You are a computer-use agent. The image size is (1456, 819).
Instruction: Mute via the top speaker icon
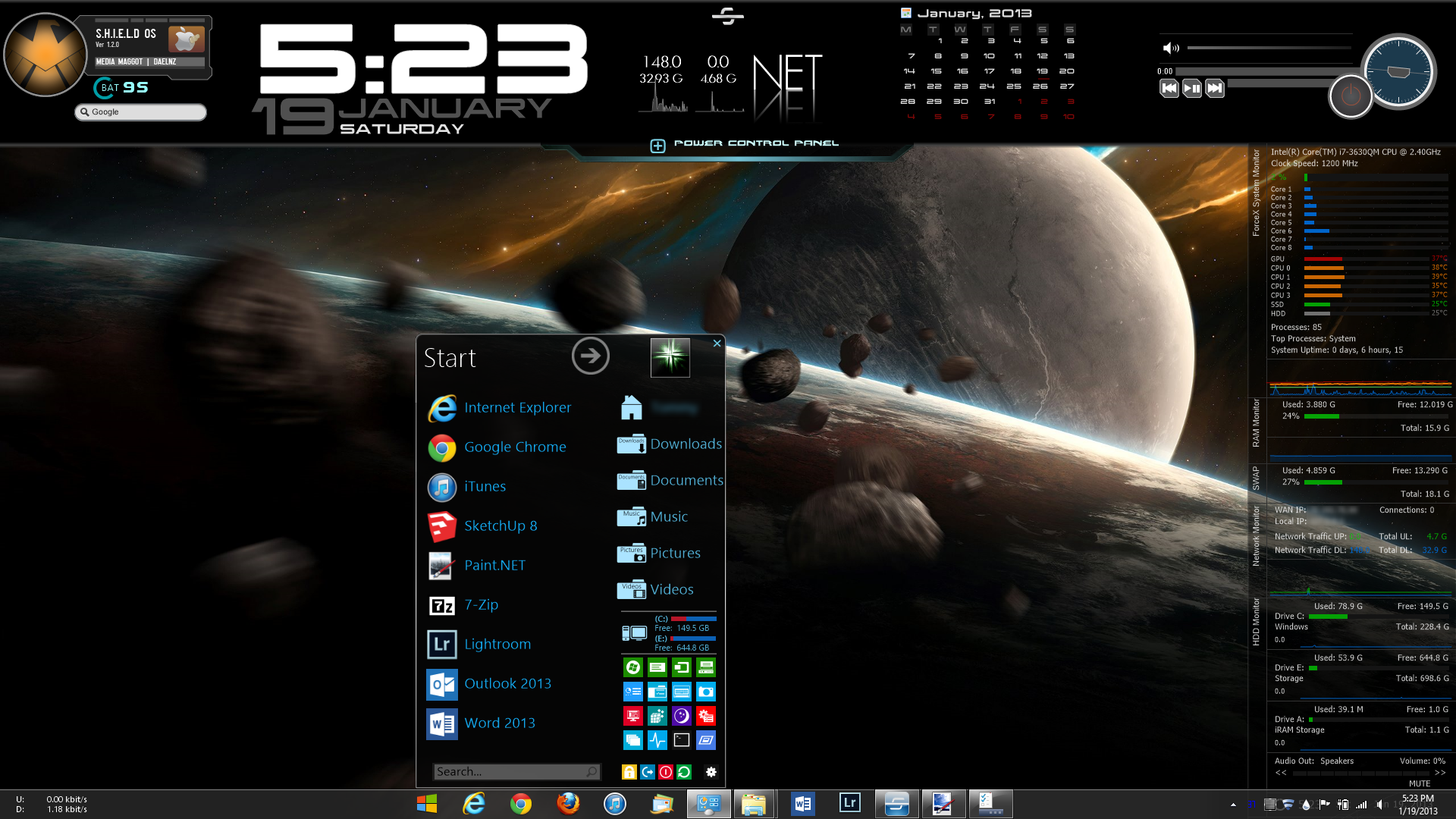point(1171,49)
